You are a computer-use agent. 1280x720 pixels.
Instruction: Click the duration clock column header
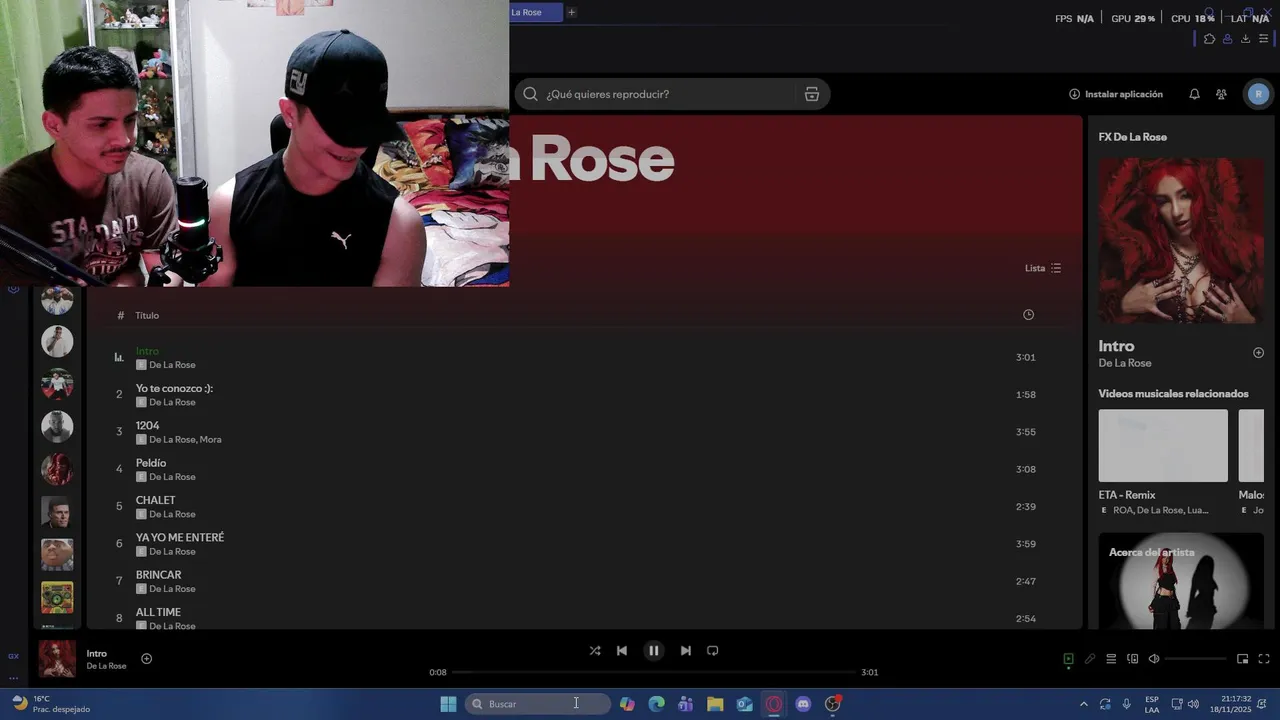click(1028, 315)
